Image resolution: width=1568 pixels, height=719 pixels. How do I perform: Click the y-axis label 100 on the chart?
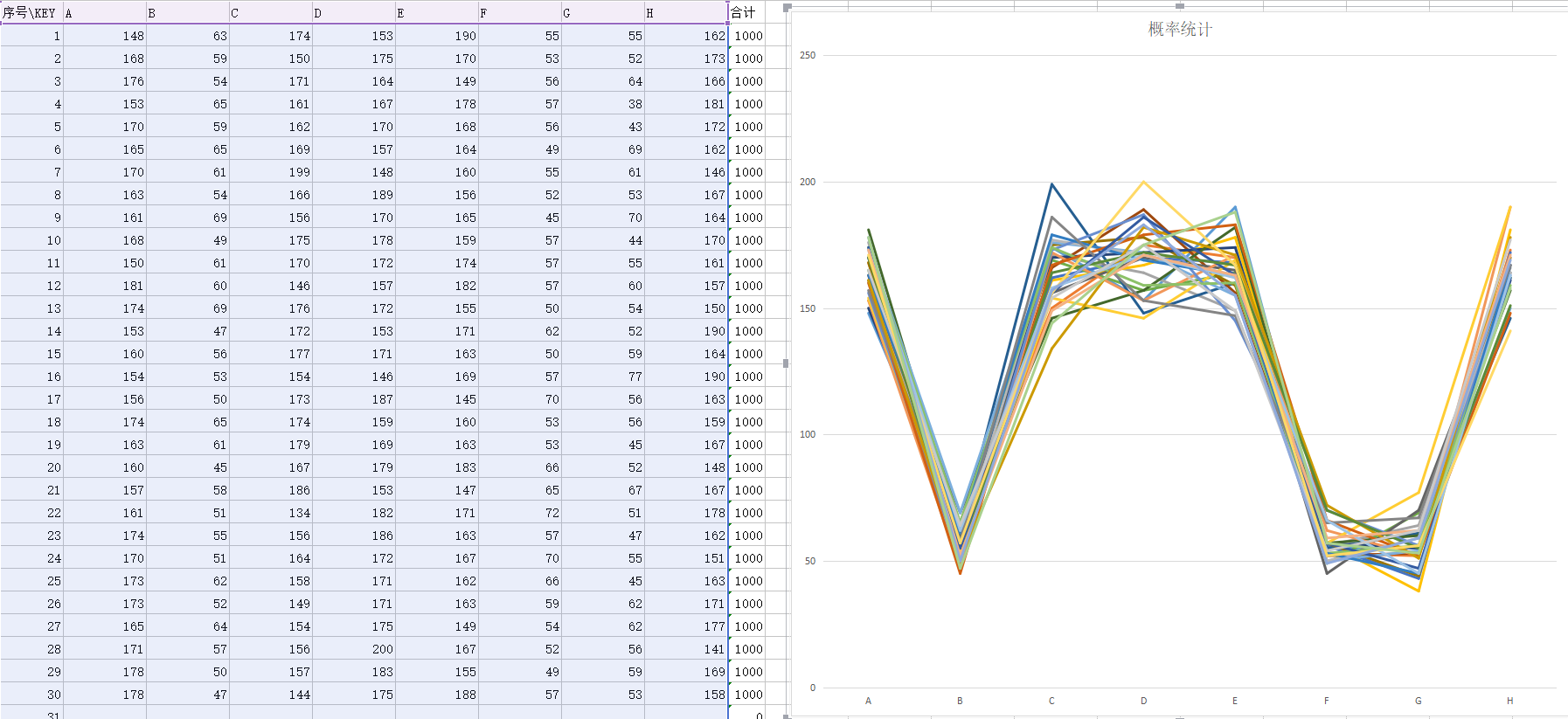coord(808,435)
